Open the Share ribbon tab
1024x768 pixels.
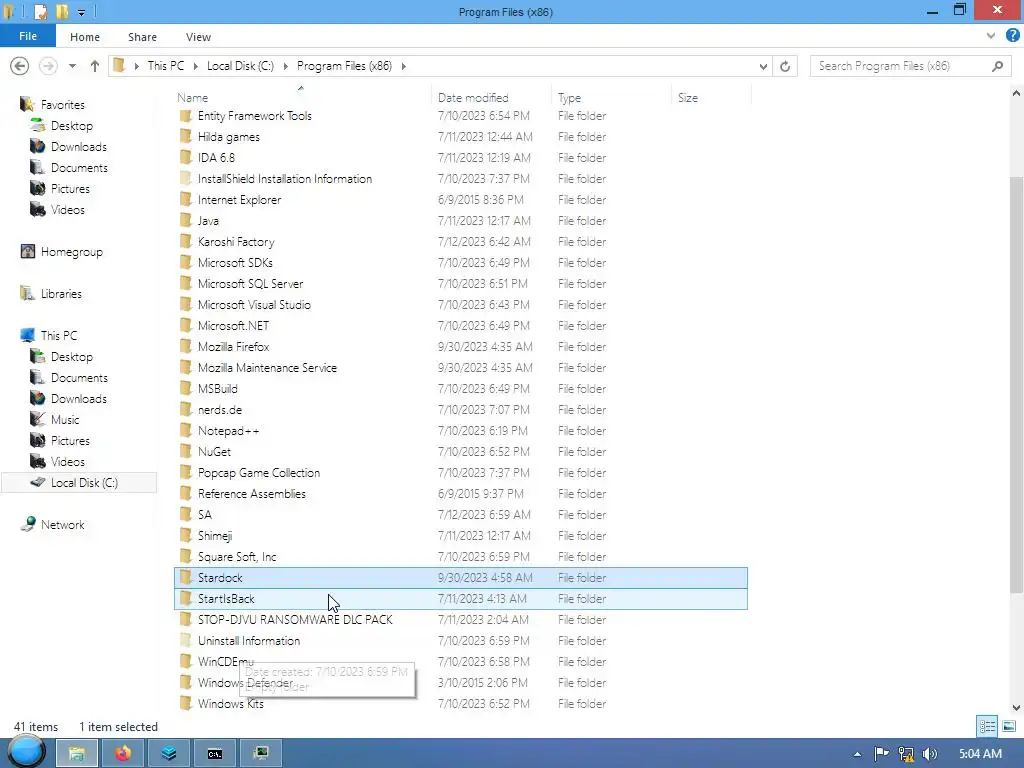tap(142, 37)
